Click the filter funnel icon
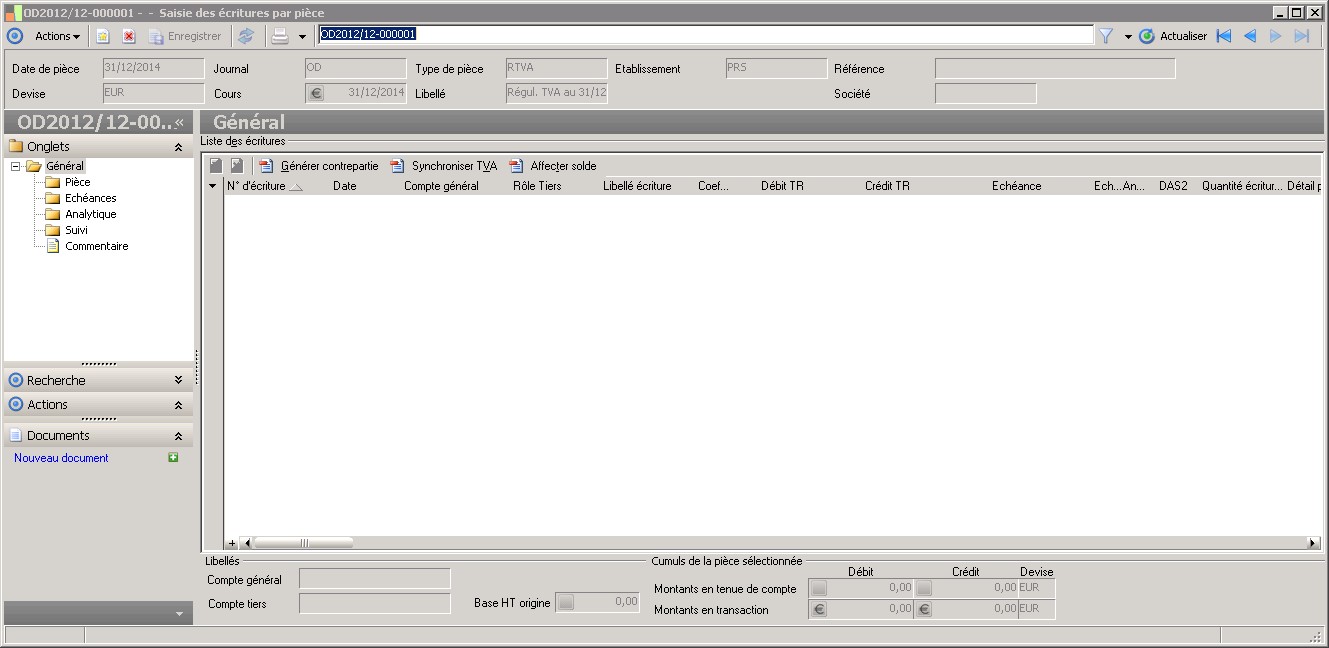The height and width of the screenshot is (648, 1329). pyautogui.click(x=1106, y=36)
